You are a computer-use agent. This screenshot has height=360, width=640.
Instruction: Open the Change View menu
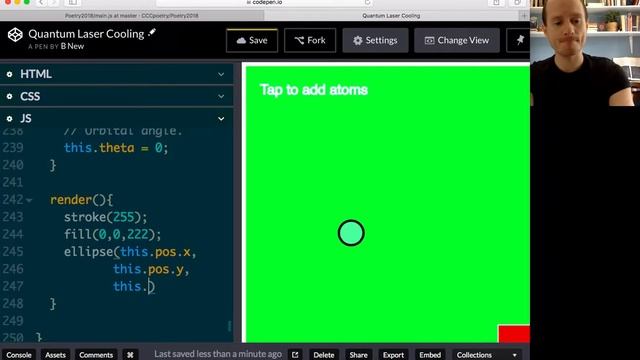click(457, 40)
